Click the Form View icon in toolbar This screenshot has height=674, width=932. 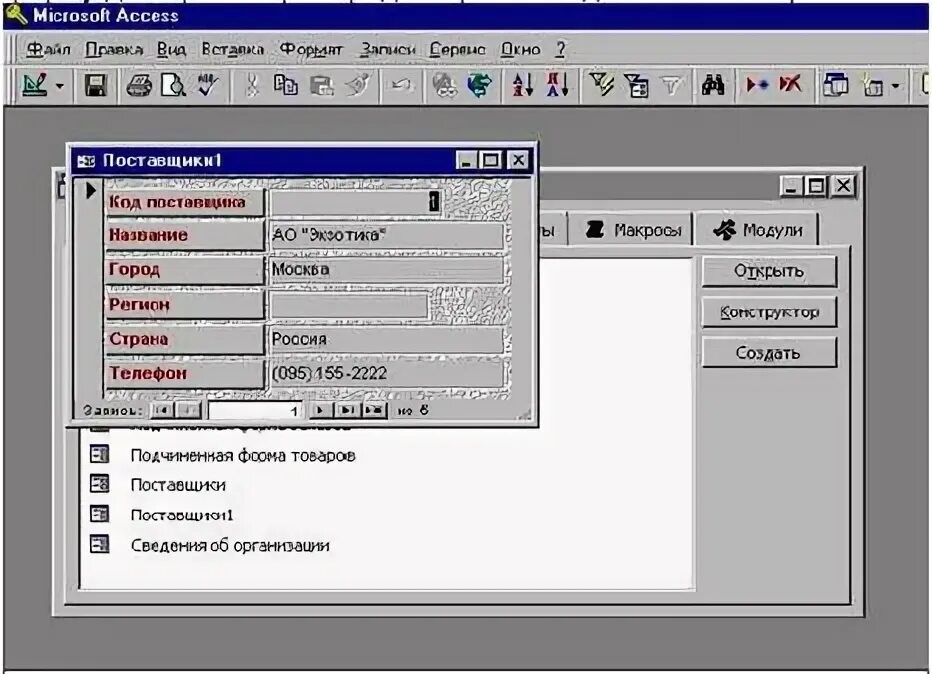coord(34,86)
